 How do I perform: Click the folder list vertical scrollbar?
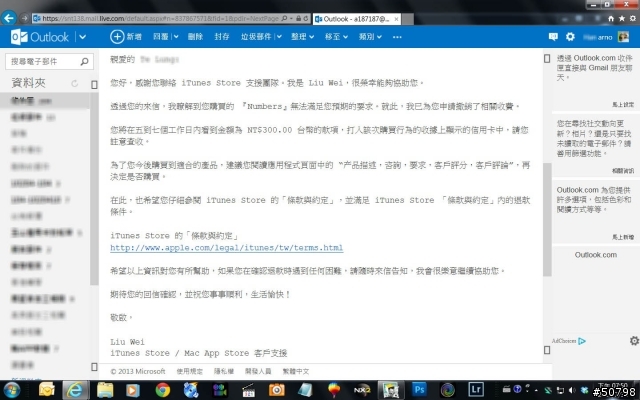(94, 188)
